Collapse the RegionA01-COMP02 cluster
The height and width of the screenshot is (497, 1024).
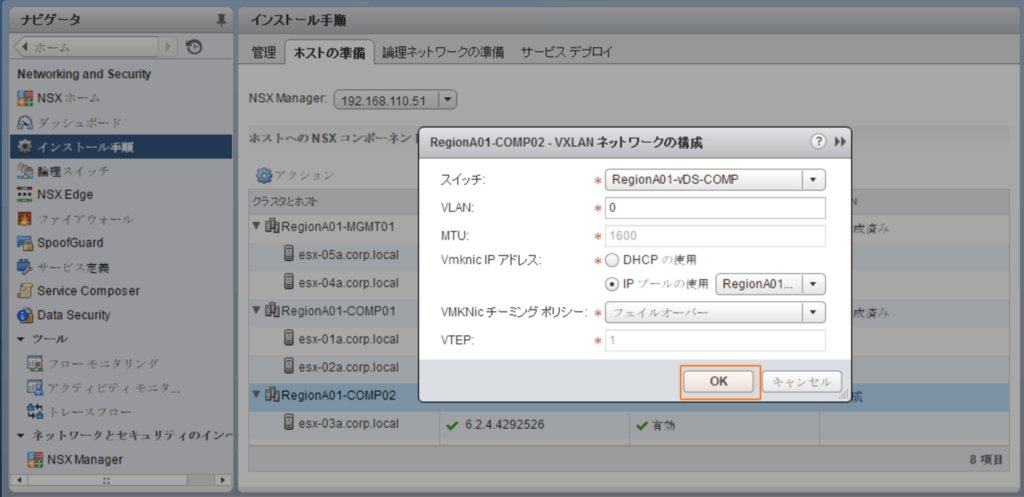coord(257,394)
